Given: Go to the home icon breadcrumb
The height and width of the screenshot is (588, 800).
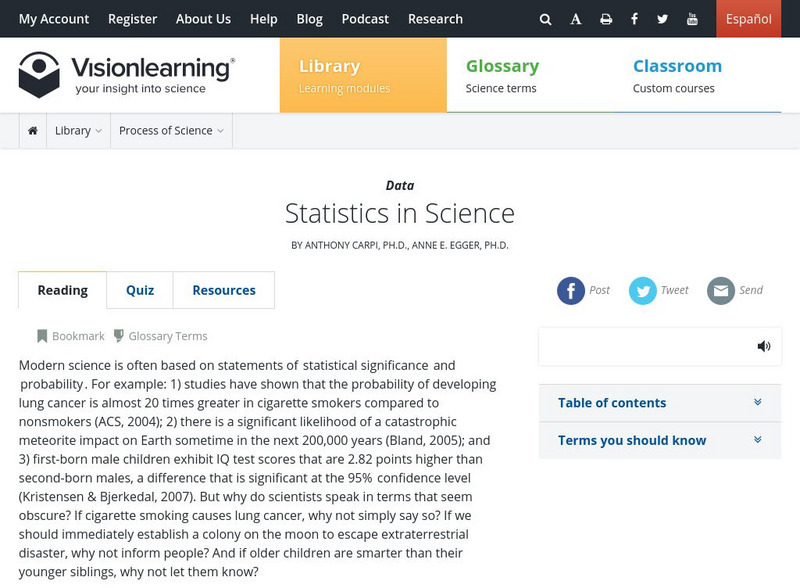Looking at the screenshot, I should [x=33, y=131].
